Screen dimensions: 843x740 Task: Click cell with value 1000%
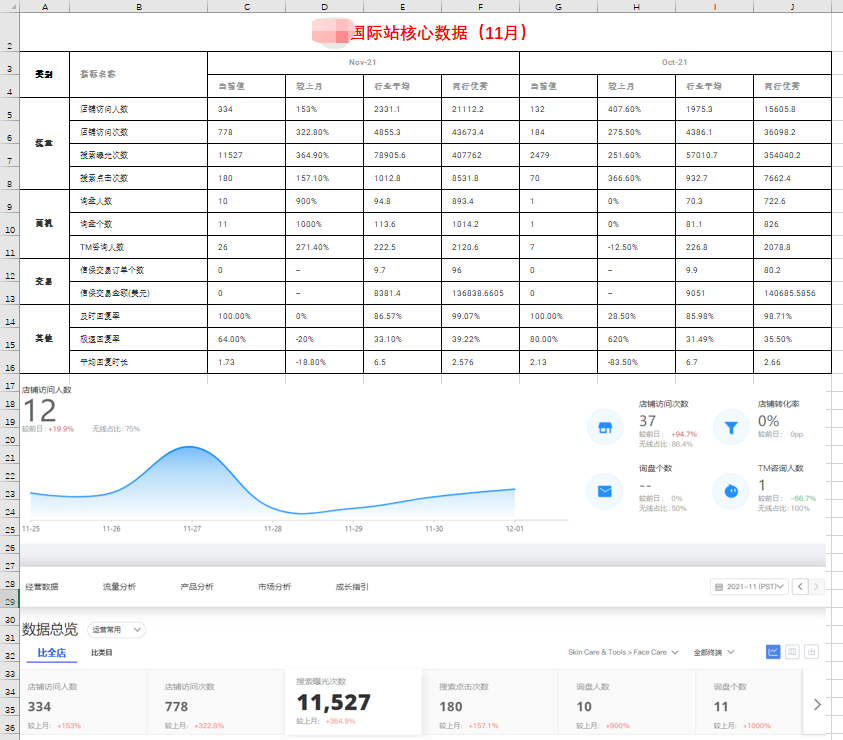[x=325, y=224]
